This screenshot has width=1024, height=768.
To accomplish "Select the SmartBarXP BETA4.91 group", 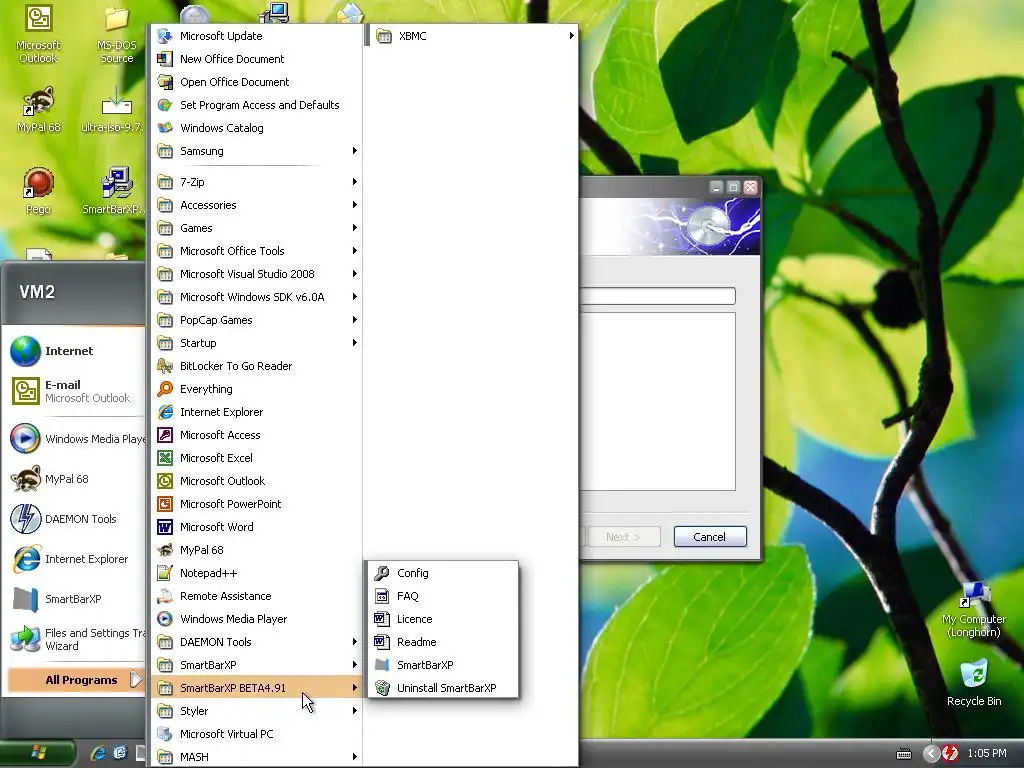I will click(256, 688).
